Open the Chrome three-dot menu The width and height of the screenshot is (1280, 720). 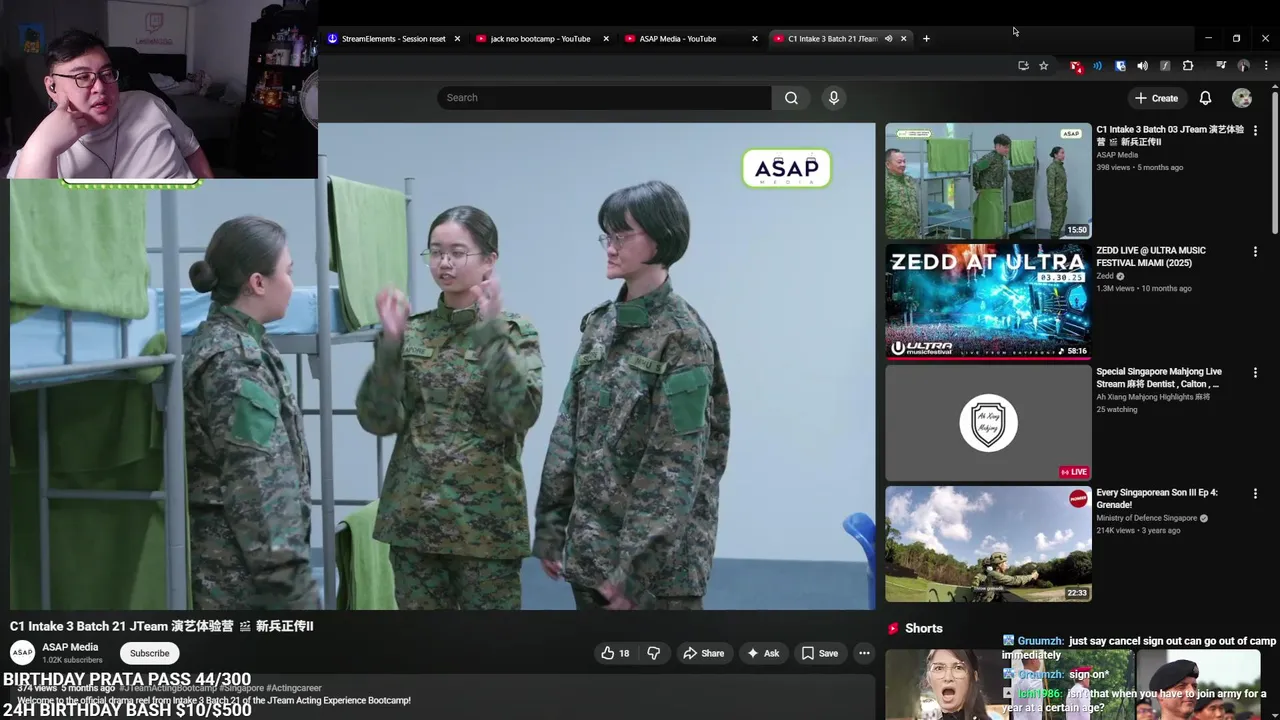coord(1265,66)
